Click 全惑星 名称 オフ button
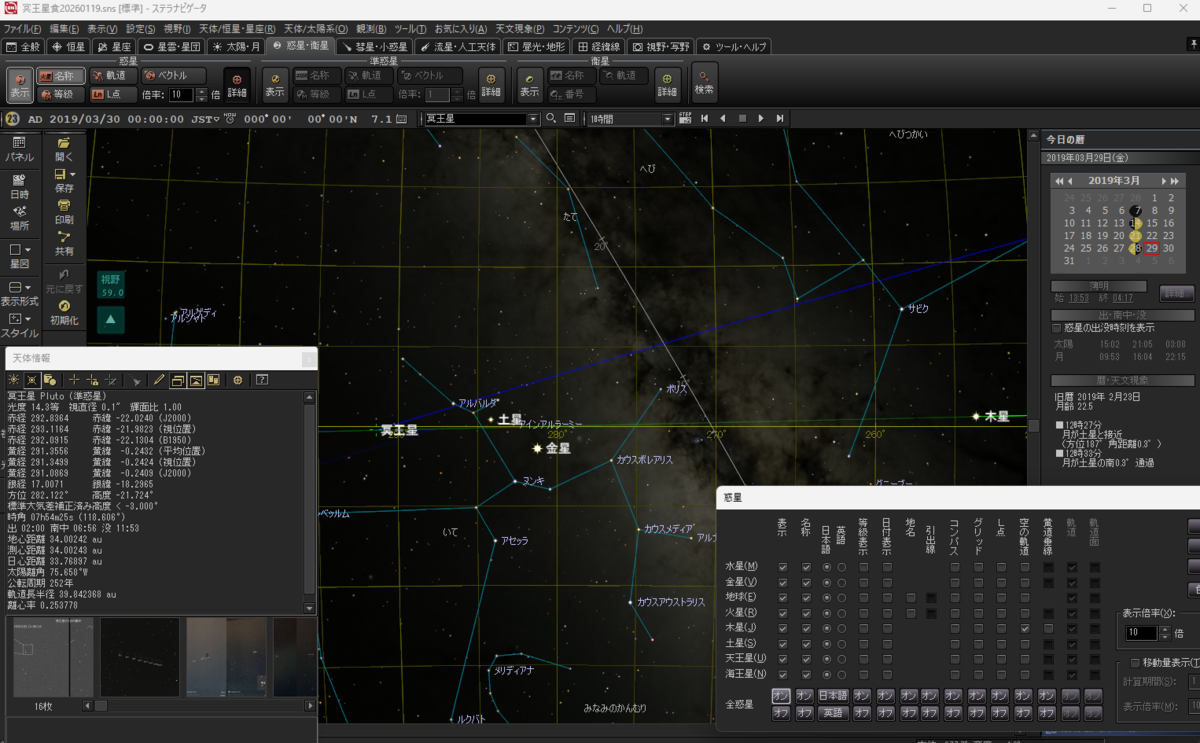This screenshot has width=1200, height=743. click(805, 713)
